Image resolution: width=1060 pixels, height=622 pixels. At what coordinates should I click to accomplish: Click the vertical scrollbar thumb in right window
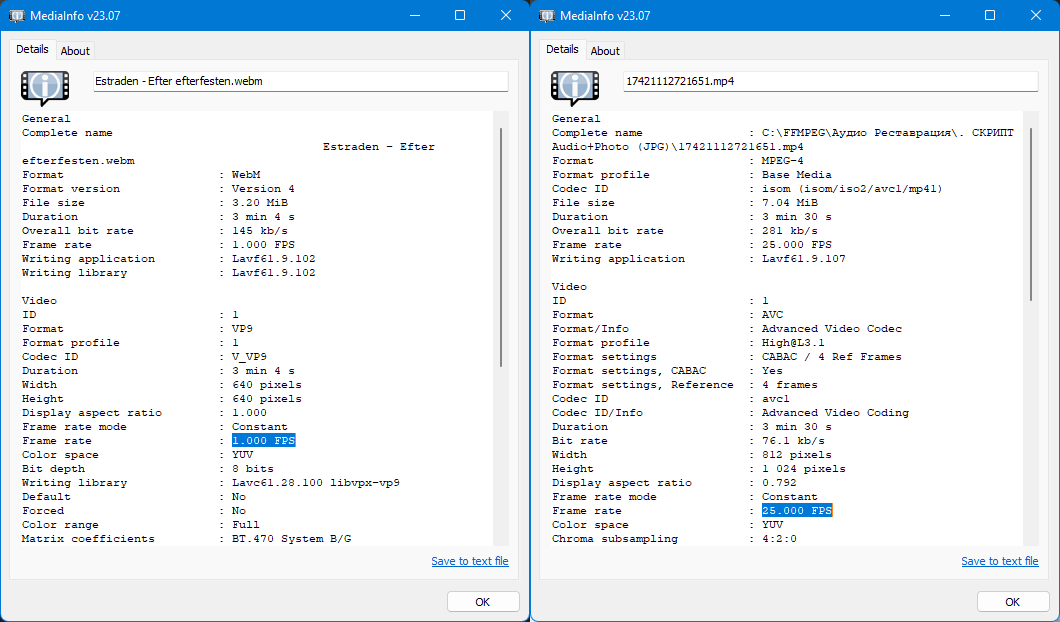[x=1031, y=214]
